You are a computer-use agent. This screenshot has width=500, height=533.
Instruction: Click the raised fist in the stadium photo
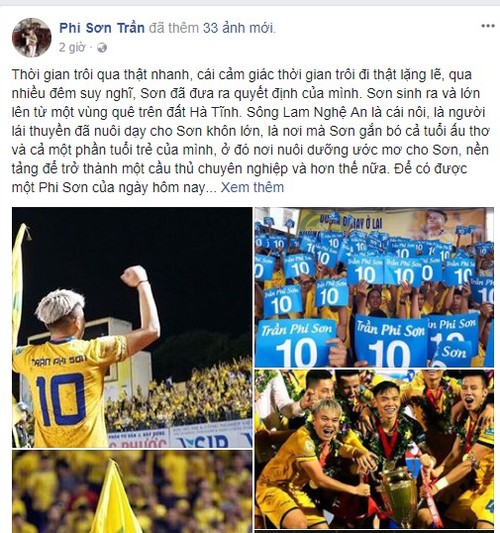pos(134,276)
